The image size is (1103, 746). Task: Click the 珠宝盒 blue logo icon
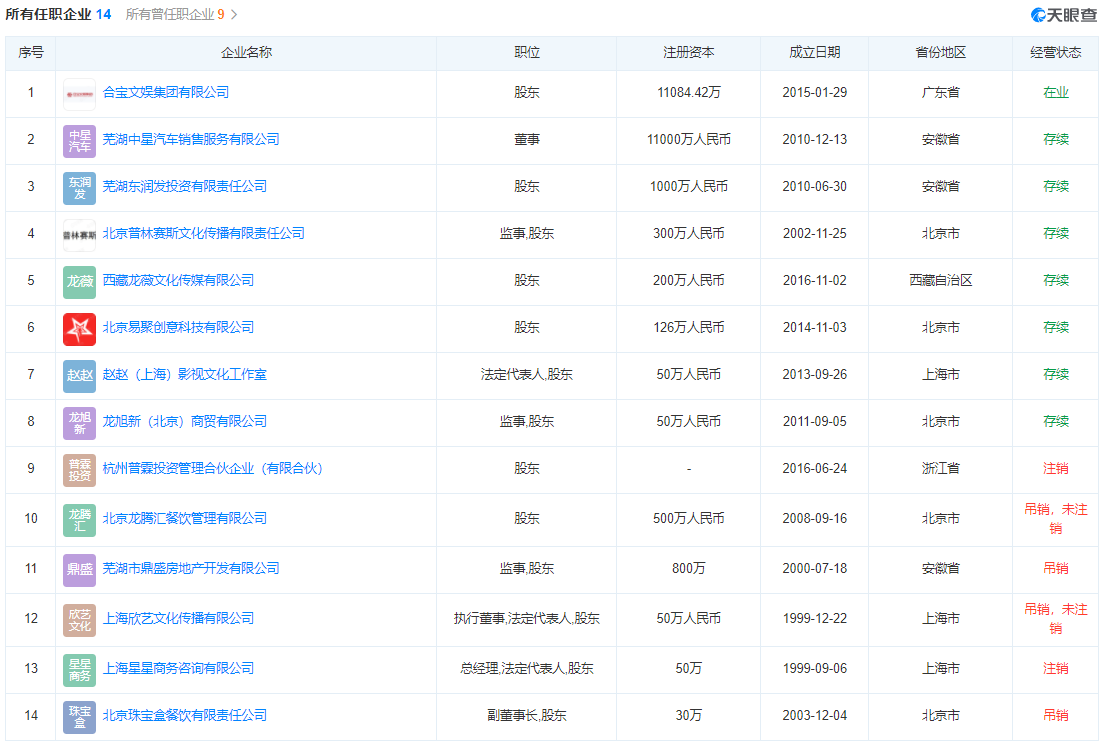(x=79, y=717)
